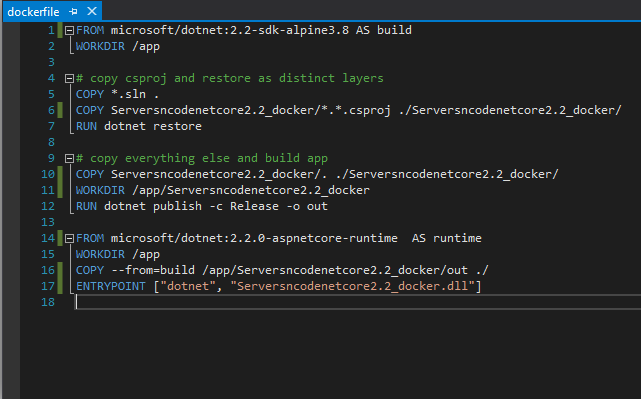Click COPY keyword on line 10
641x399 pixels.
90,175
